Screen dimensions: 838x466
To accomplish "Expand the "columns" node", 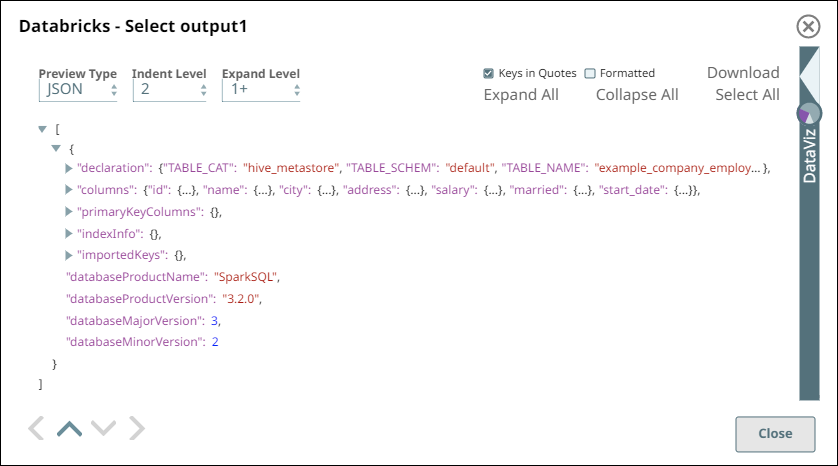I will [69, 190].
